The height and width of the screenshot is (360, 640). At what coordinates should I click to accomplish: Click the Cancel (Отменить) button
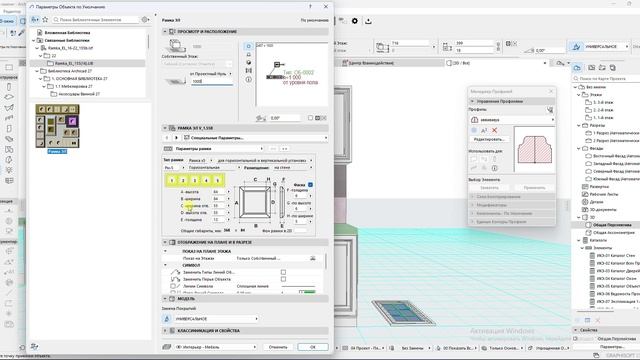coord(278,347)
